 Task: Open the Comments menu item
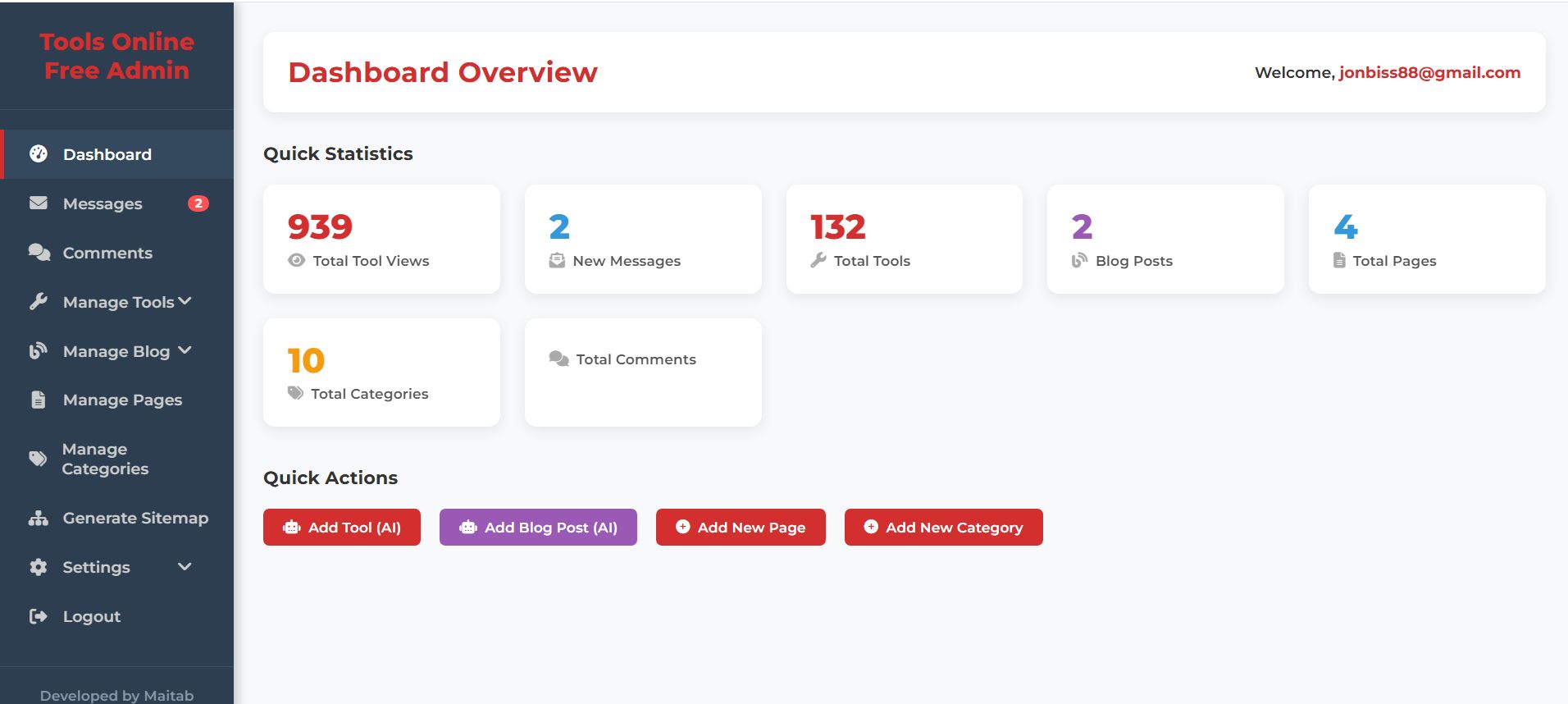pos(107,253)
